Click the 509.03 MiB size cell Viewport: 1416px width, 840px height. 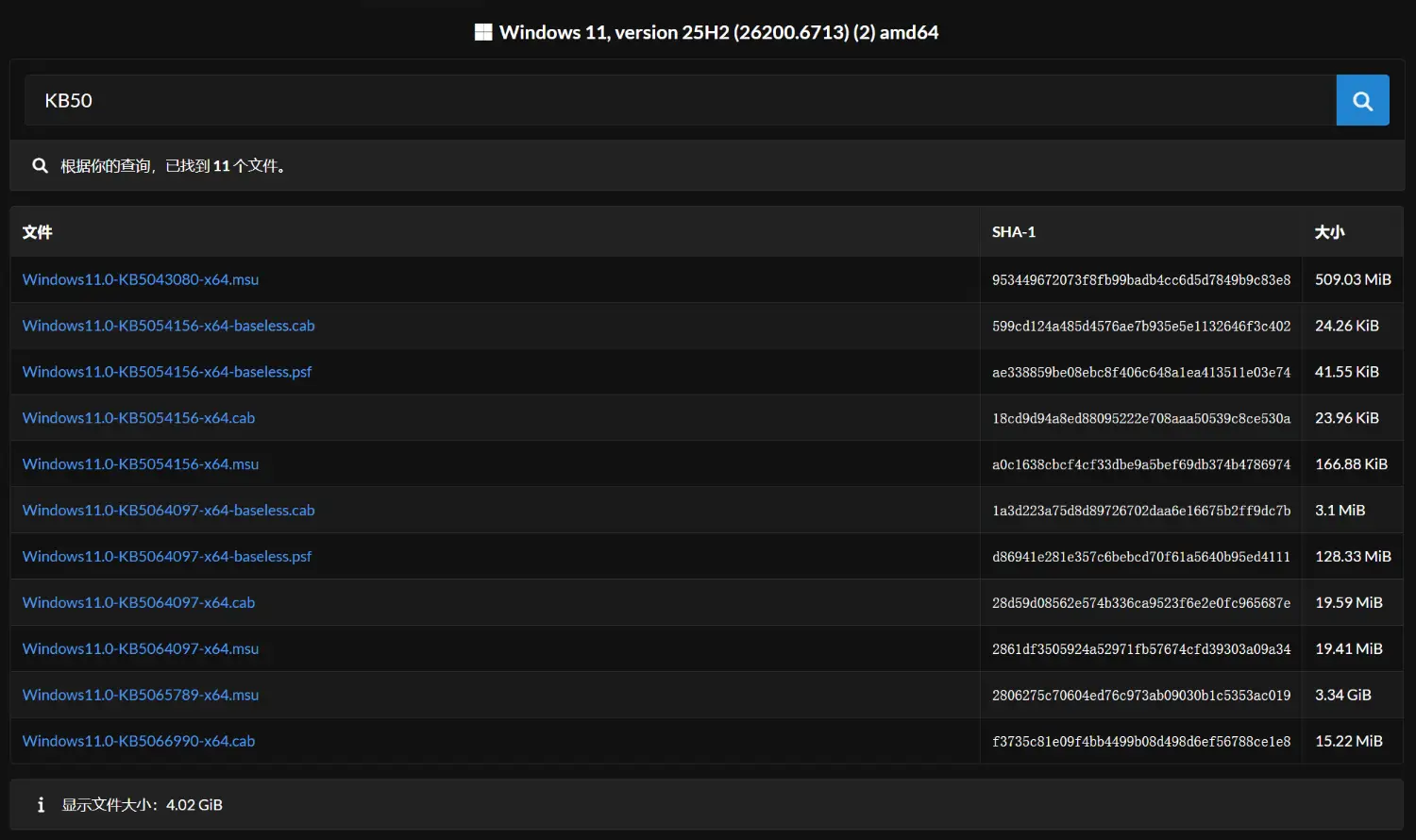1353,279
